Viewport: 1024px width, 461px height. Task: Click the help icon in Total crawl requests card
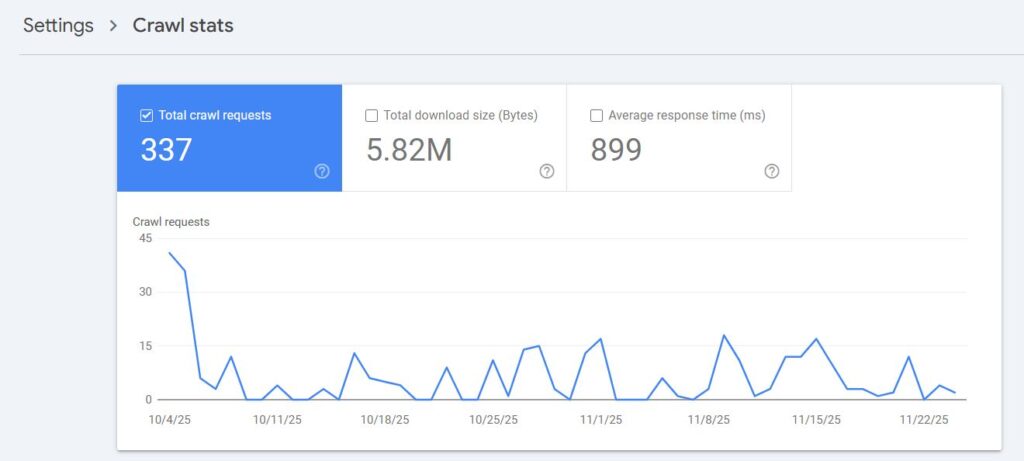coord(322,171)
